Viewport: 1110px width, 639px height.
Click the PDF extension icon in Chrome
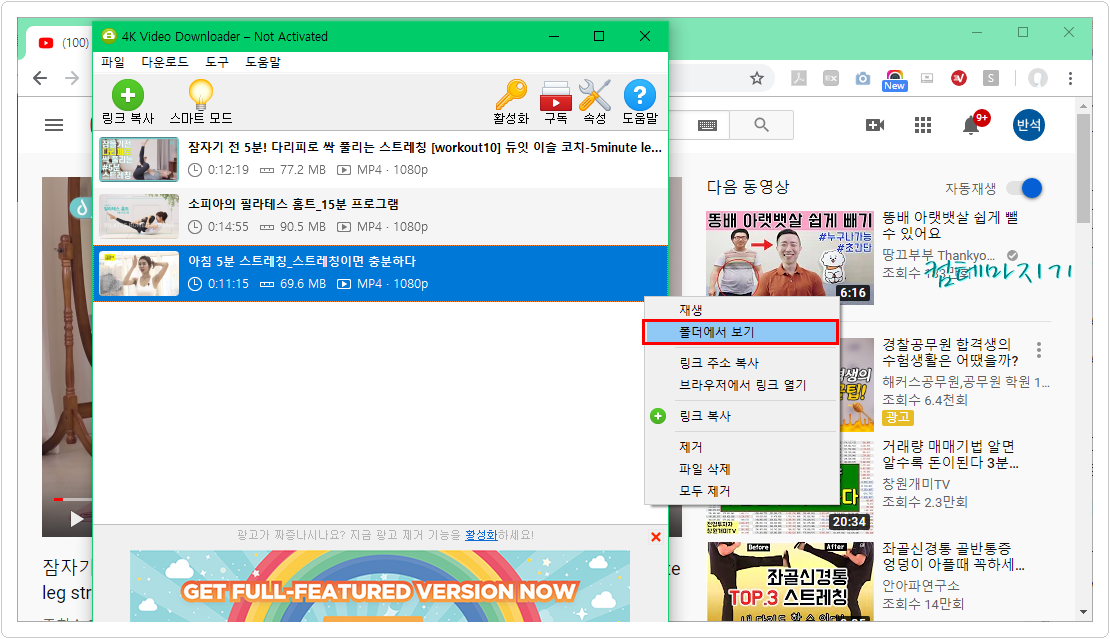pyautogui.click(x=799, y=78)
